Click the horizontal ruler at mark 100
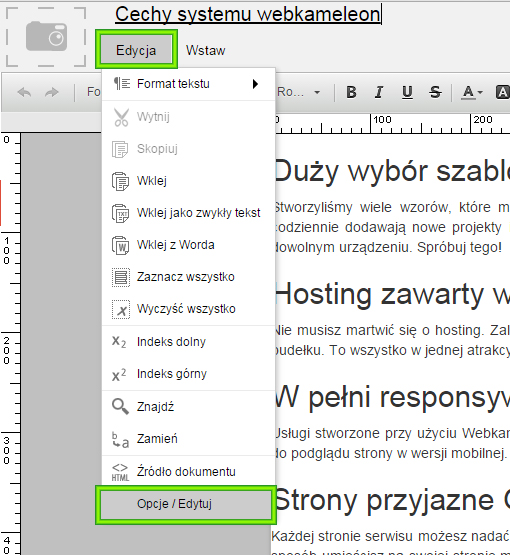This screenshot has height=555, width=510. pos(383,120)
